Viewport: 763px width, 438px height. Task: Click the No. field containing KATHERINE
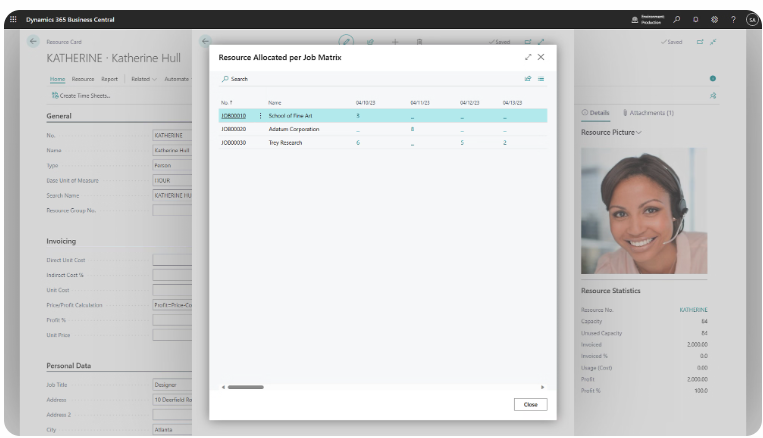pyautogui.click(x=172, y=135)
